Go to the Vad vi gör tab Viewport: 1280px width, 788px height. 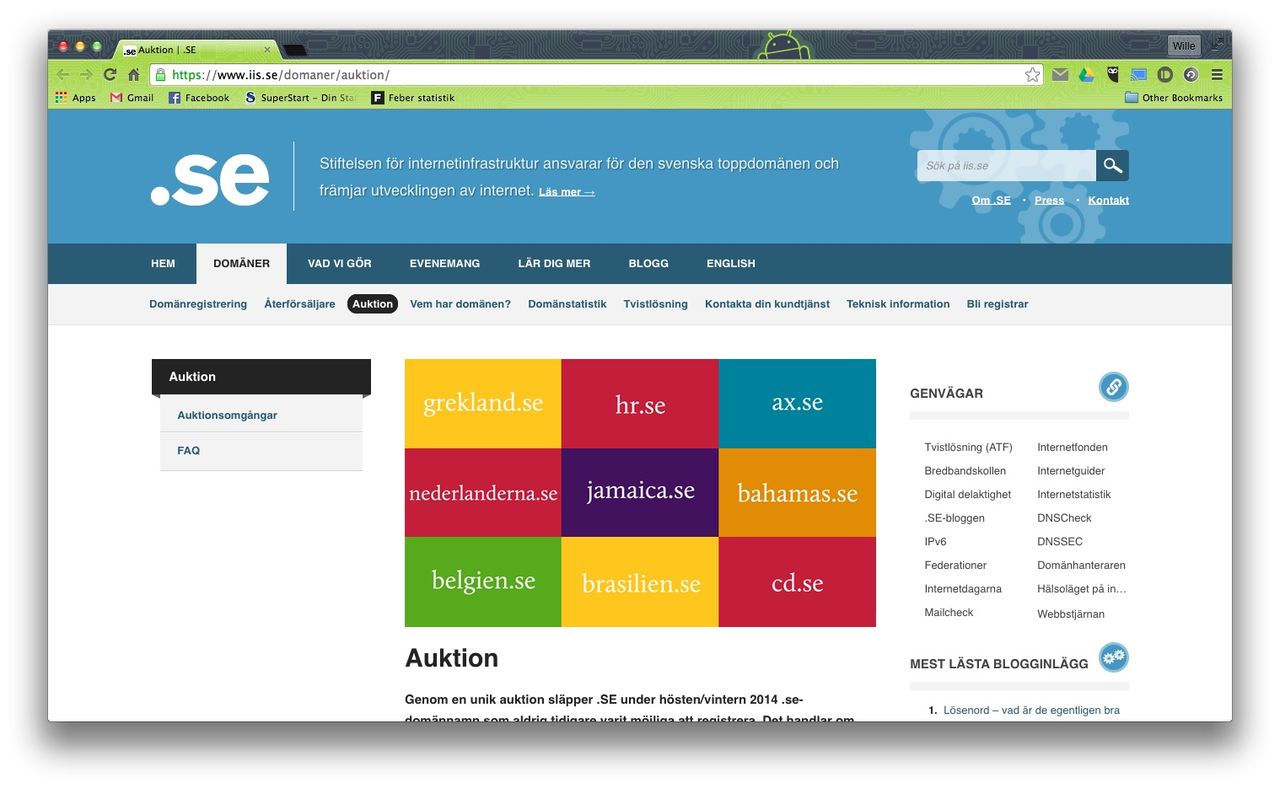coord(339,264)
